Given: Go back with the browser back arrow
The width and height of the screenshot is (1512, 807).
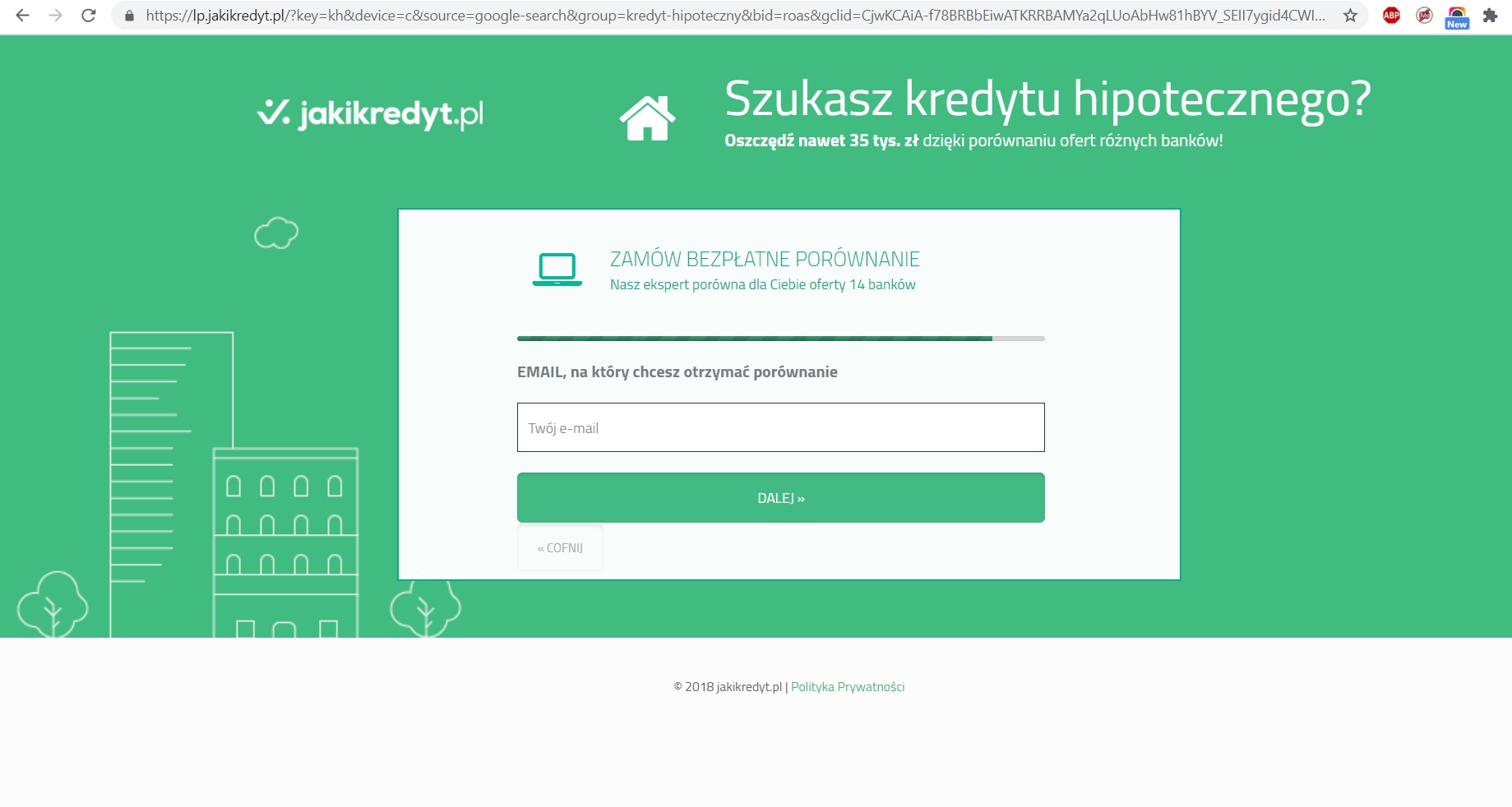Looking at the screenshot, I should (23, 15).
